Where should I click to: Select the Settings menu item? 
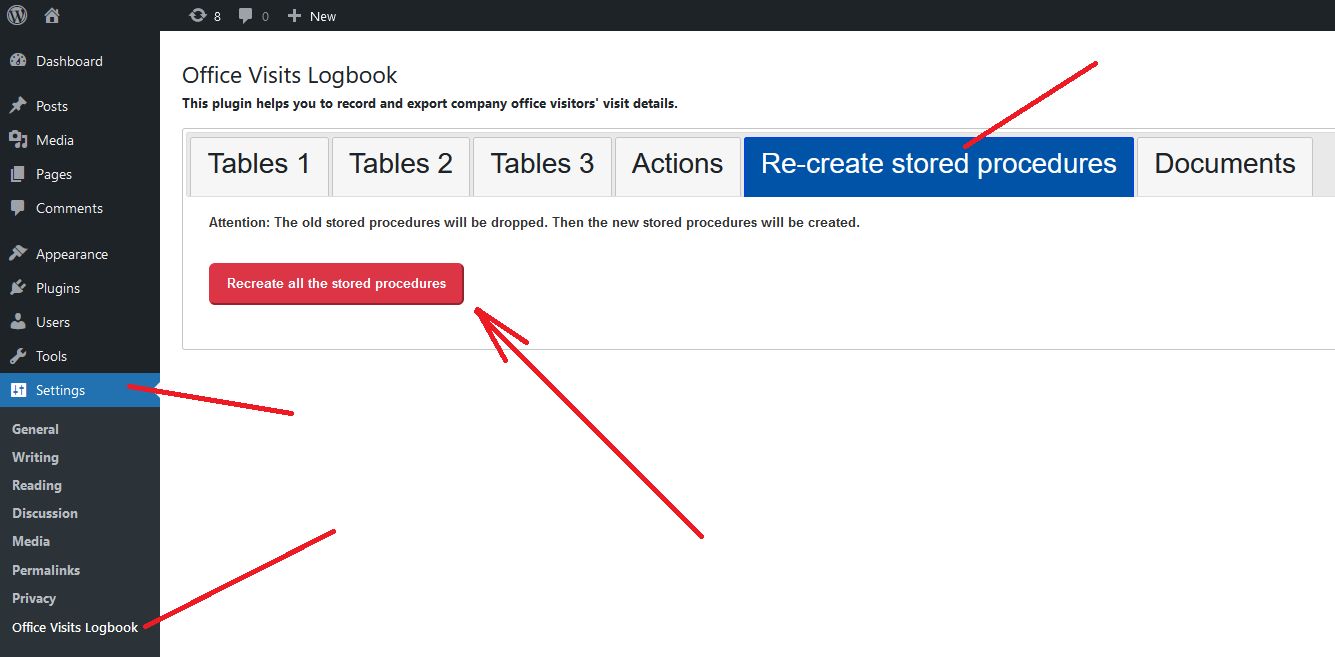tap(80, 390)
